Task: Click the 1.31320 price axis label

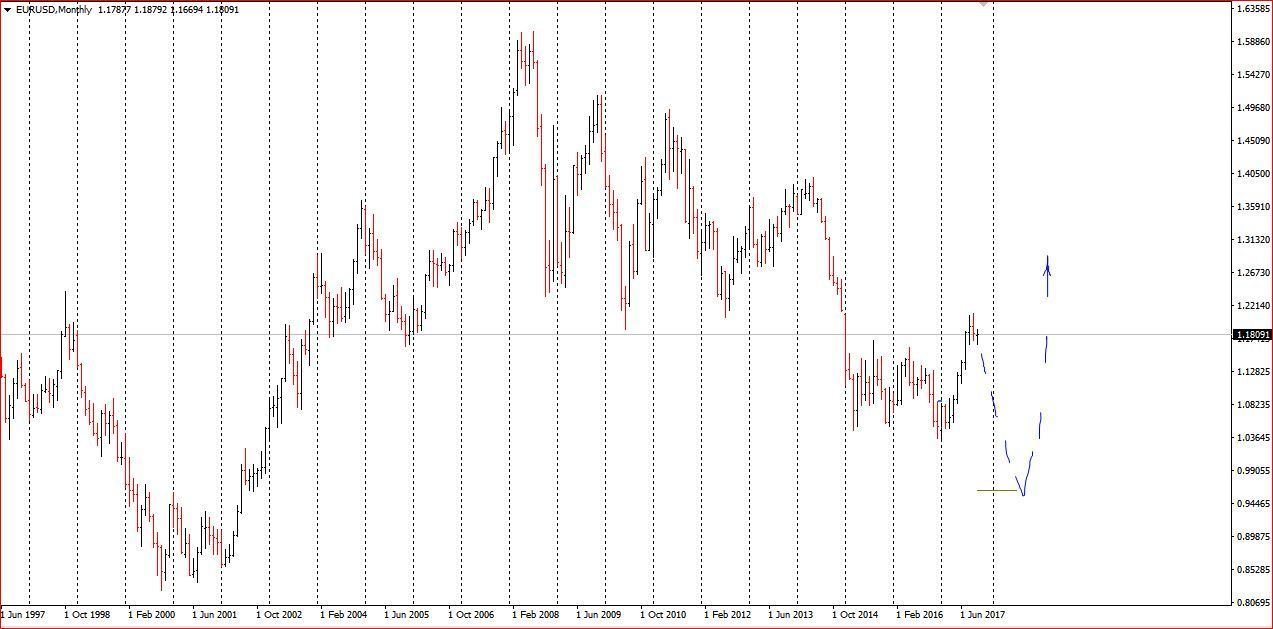Action: (x=1253, y=240)
